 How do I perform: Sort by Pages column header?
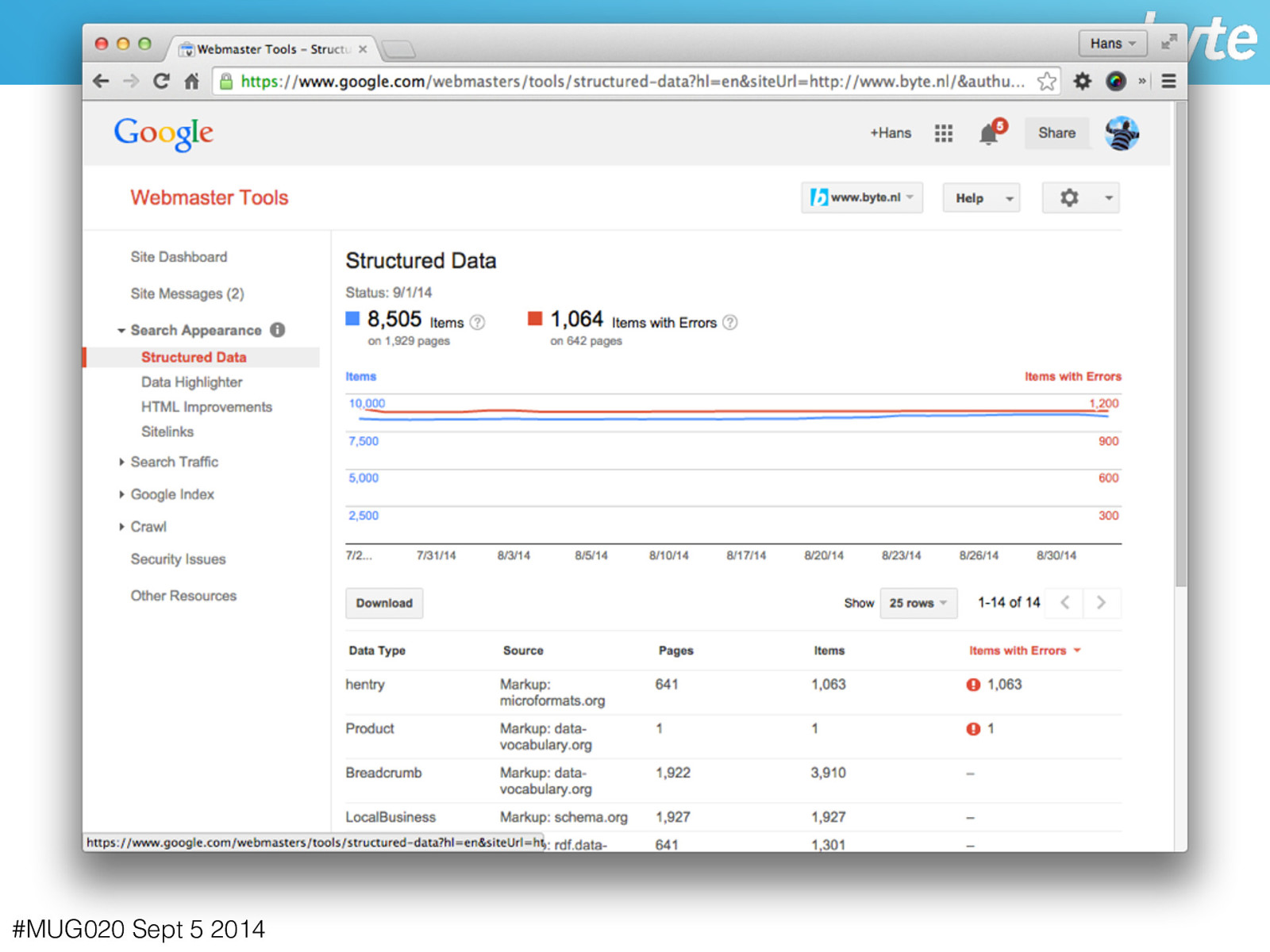coord(676,651)
